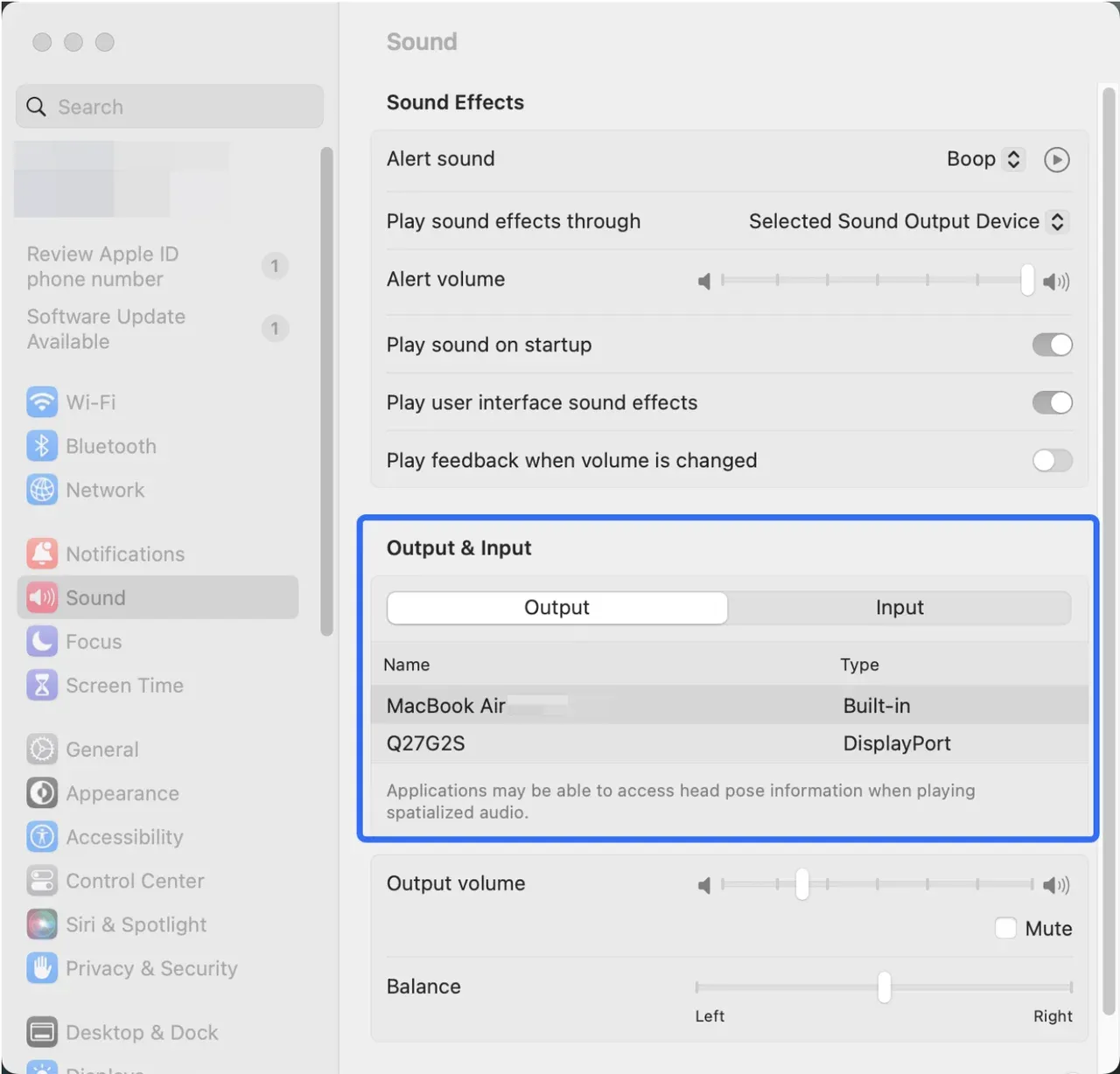Screen dimensions: 1120x1074
Task: Click the Sound pane scrollbar
Action: coord(1109,551)
